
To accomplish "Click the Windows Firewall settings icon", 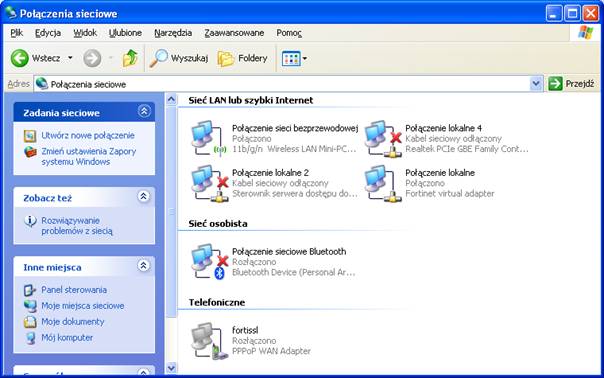I will click(x=30, y=151).
